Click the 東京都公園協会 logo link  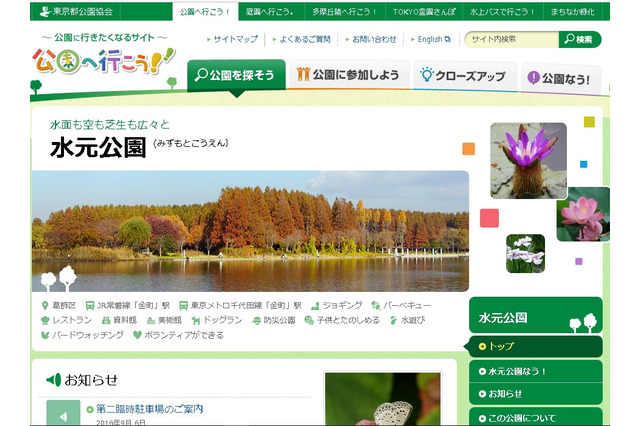tap(76, 11)
